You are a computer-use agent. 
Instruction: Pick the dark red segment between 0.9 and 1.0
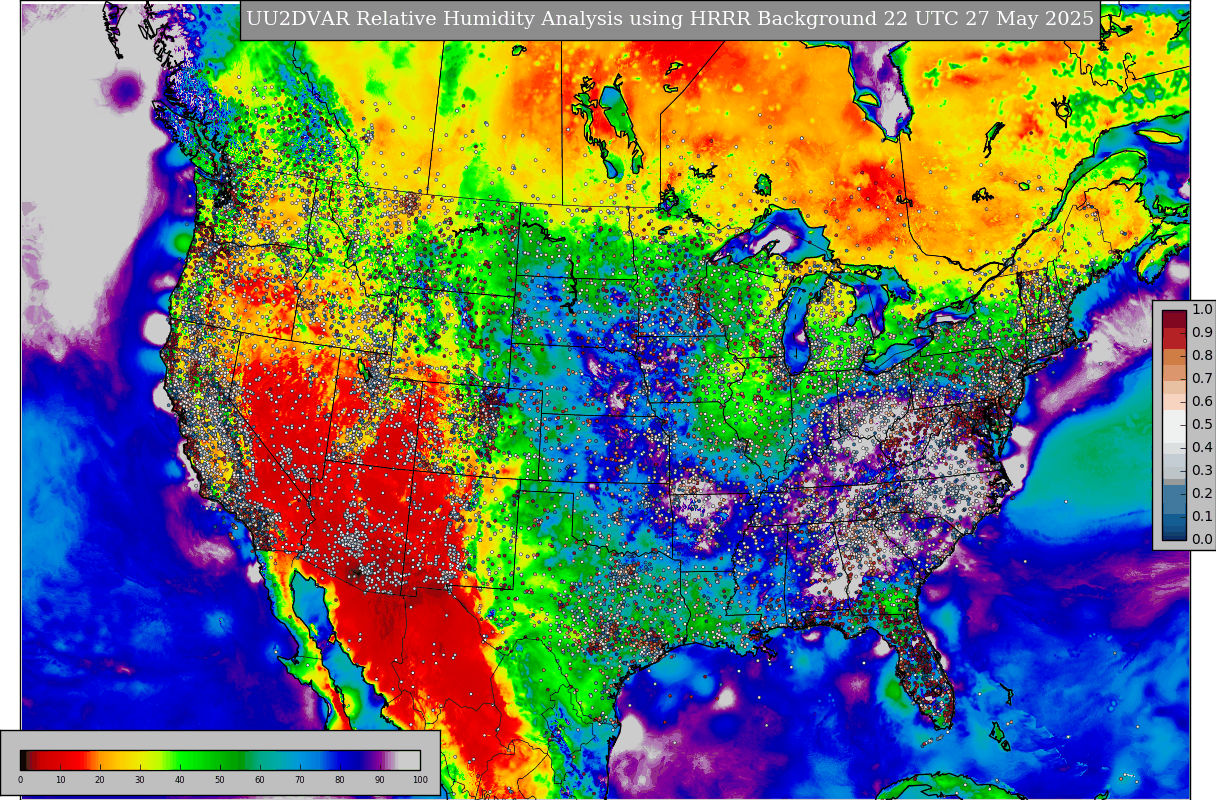click(1174, 321)
